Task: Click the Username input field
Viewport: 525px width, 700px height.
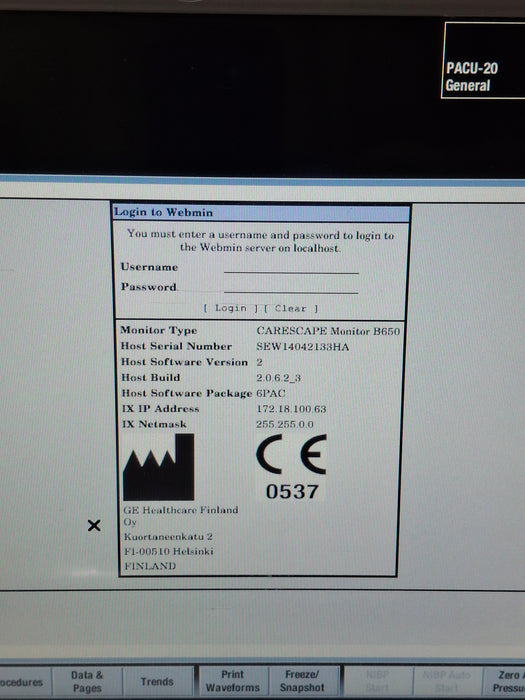Action: (291, 267)
